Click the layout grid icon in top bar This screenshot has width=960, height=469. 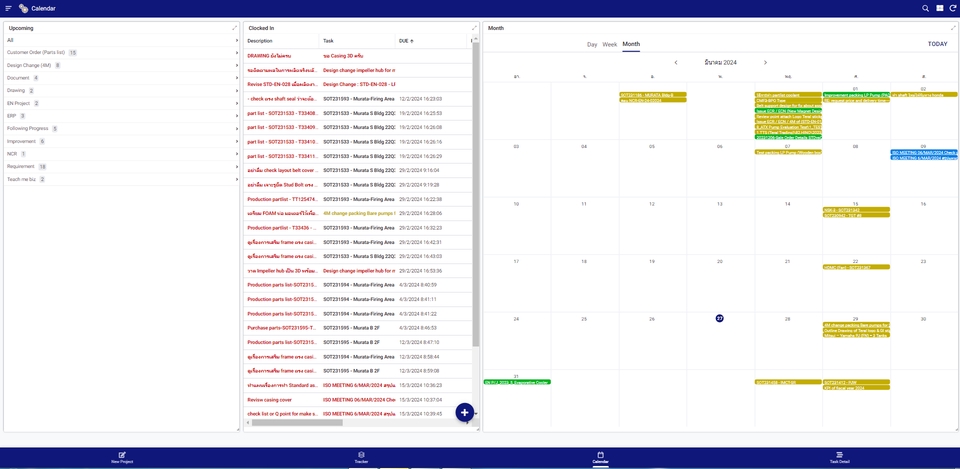point(939,8)
